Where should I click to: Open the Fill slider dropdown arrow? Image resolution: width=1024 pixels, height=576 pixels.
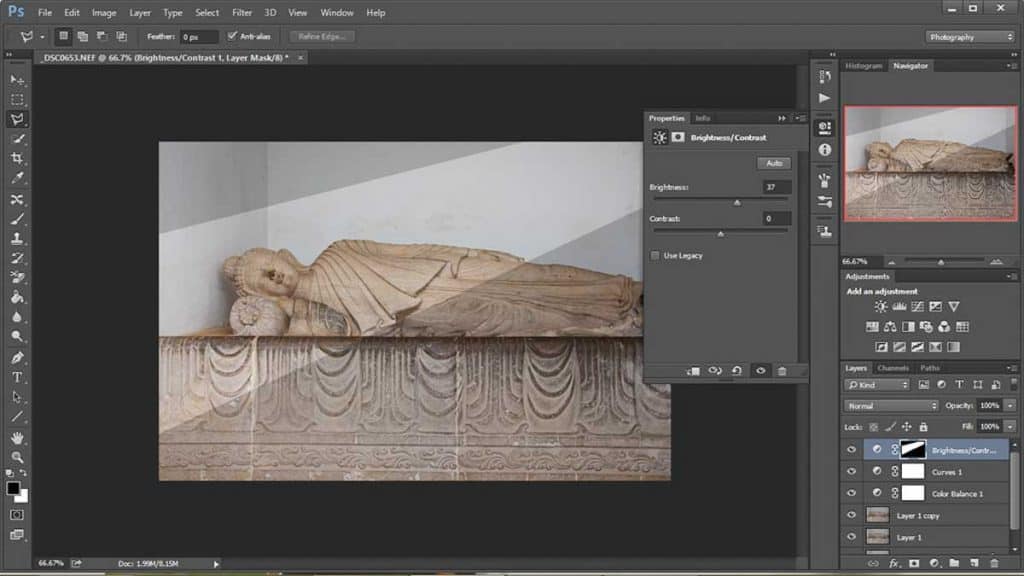(x=1010, y=427)
